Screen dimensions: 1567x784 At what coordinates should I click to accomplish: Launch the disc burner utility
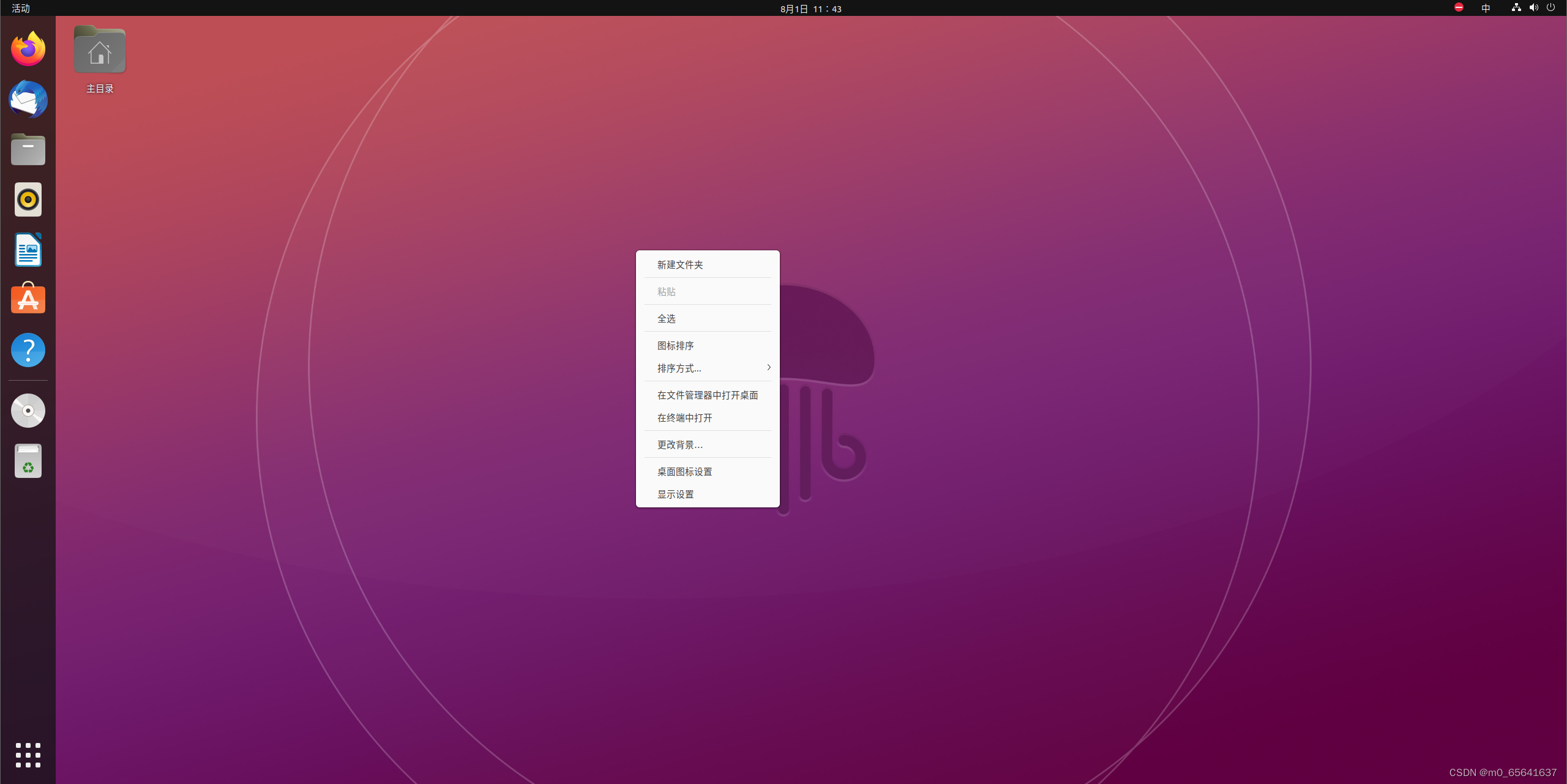pos(28,411)
